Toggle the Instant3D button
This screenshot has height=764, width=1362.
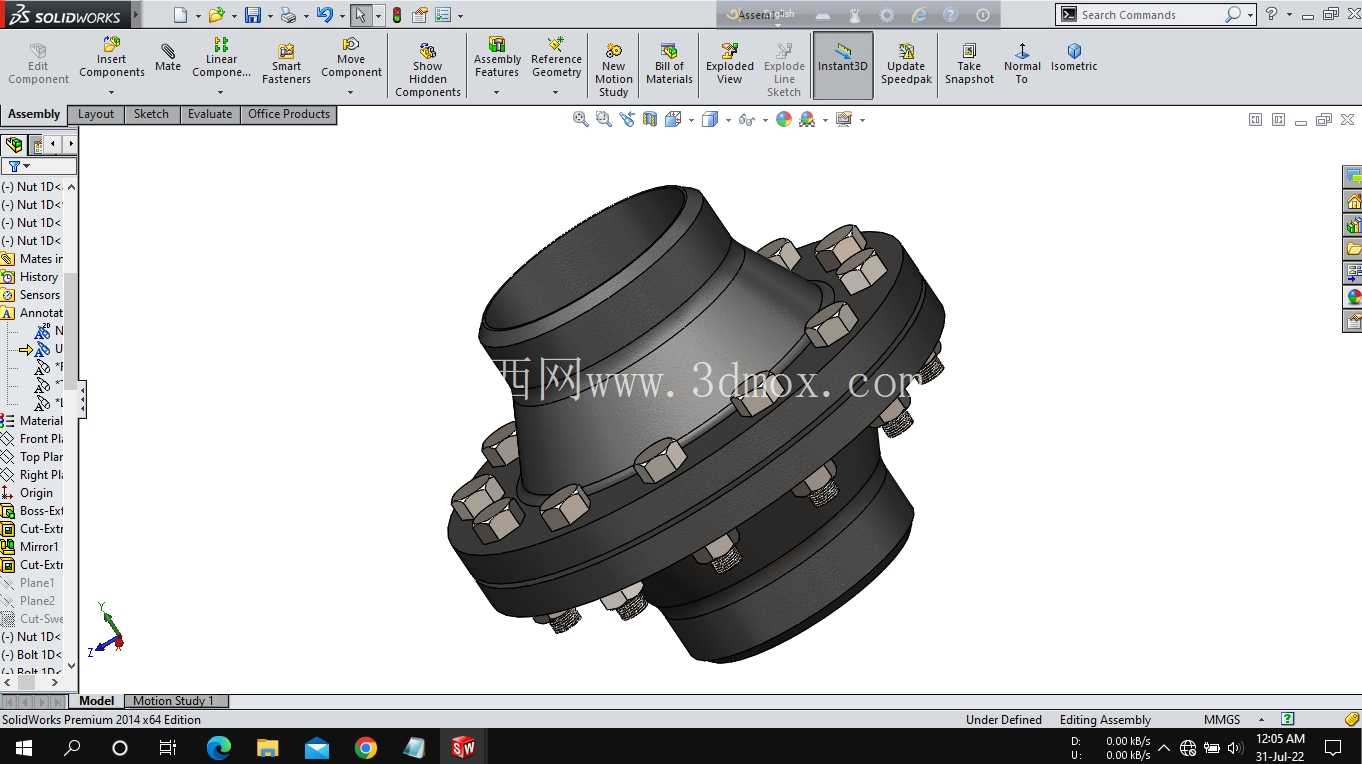tap(843, 65)
